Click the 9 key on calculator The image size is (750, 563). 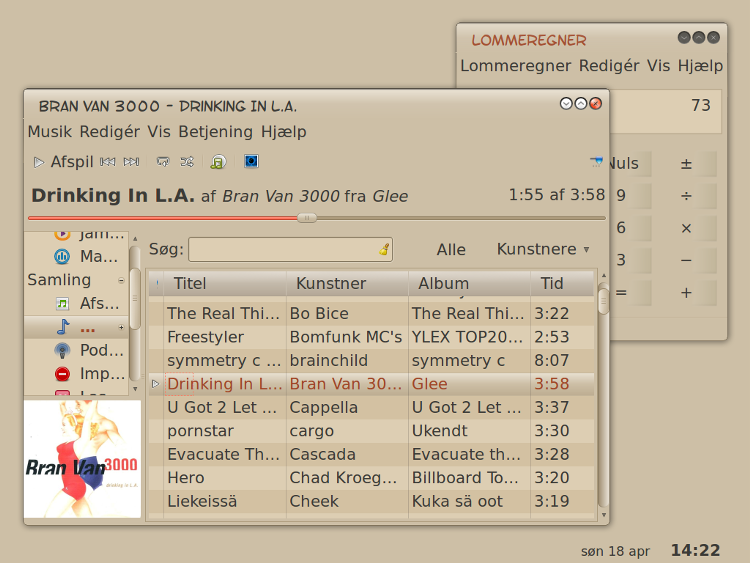pos(630,196)
